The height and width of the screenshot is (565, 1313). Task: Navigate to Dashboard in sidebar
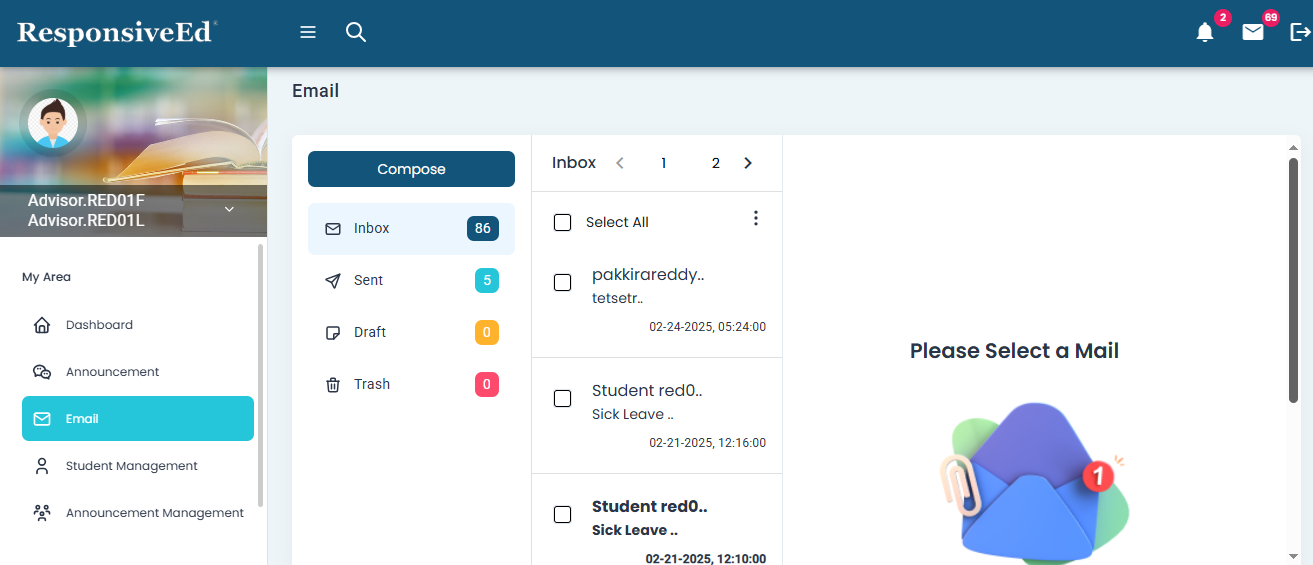click(x=99, y=325)
